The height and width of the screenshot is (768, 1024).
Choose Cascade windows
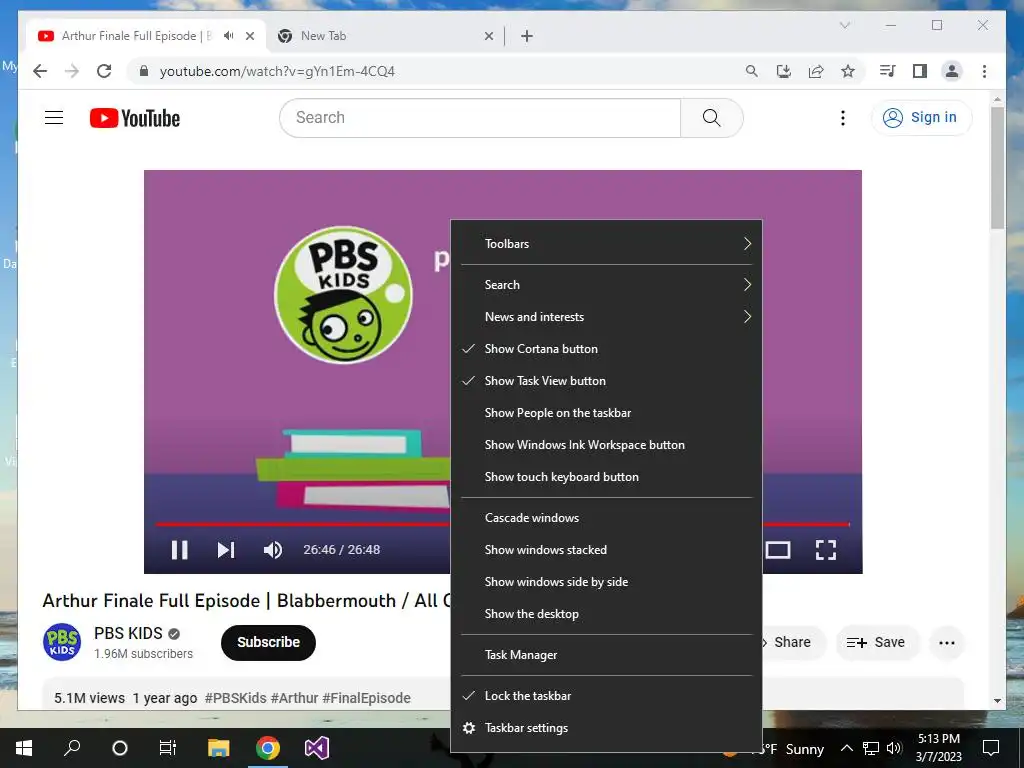(x=606, y=518)
